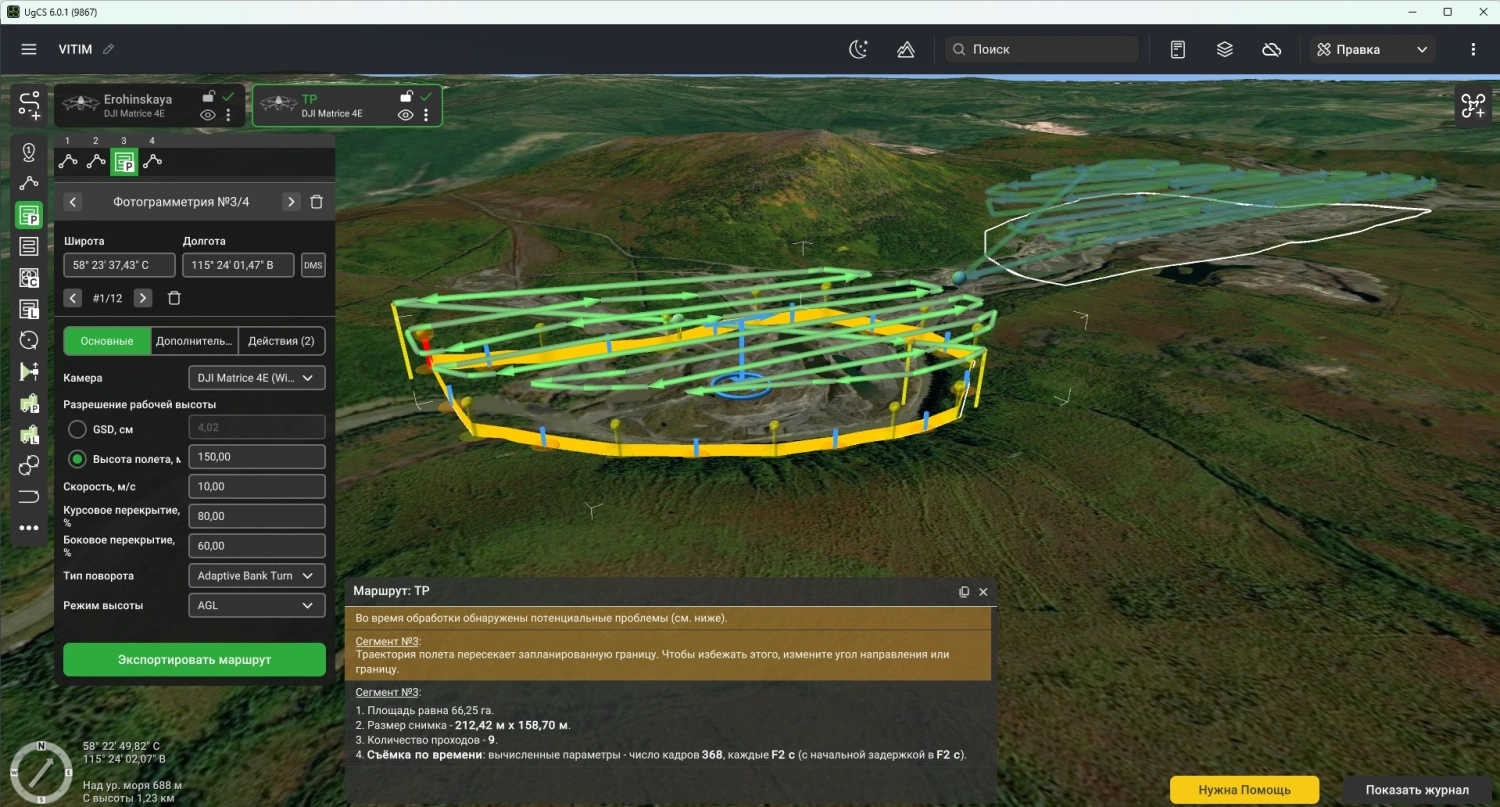Viewport: 1500px width, 807px height.
Task: Open the Правка mode dropdown
Action: 1372,49
